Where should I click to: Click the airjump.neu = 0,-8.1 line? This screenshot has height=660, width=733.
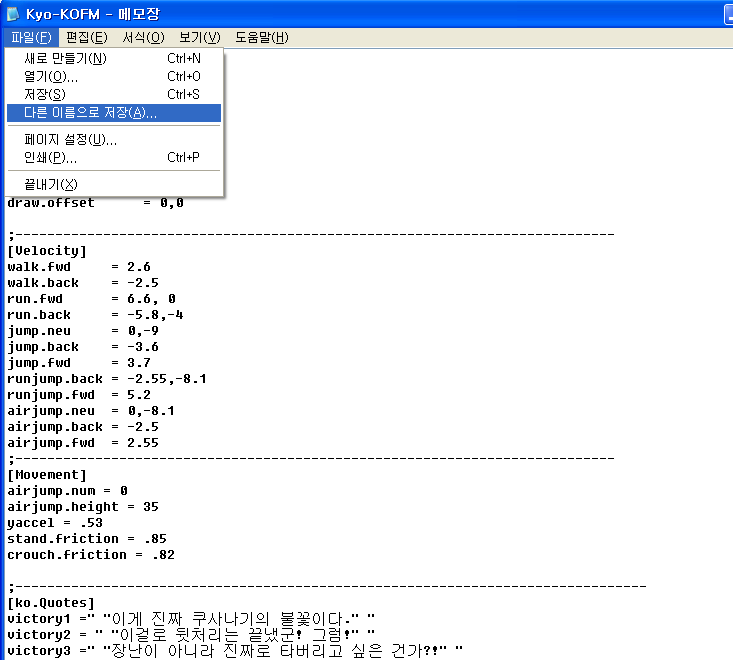(x=91, y=411)
